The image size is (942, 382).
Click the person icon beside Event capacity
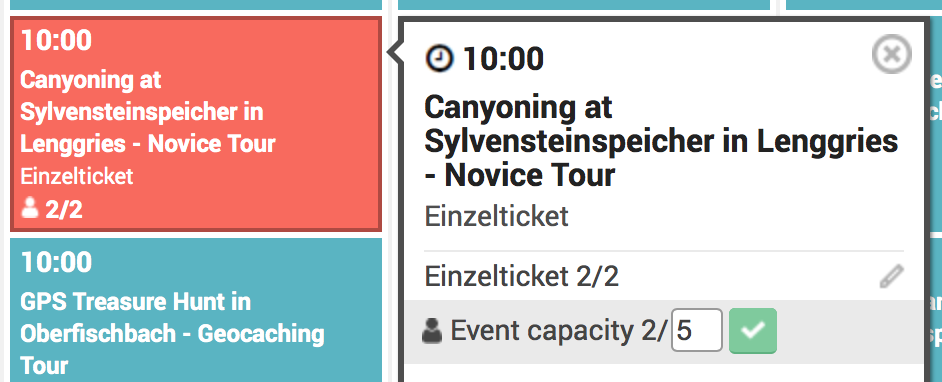click(x=432, y=330)
